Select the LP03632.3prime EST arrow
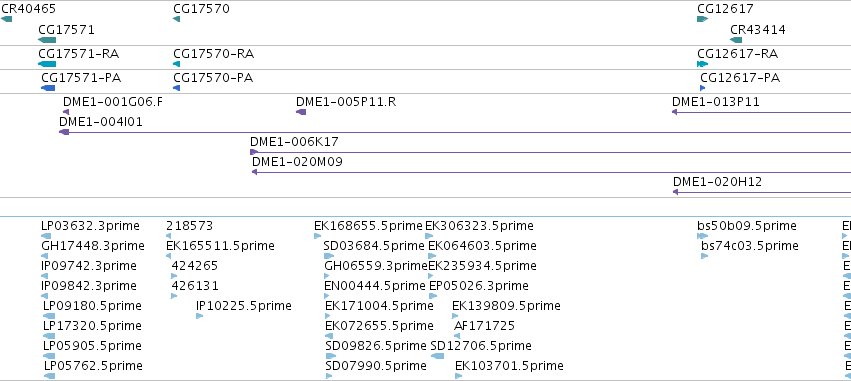 [x=46, y=236]
